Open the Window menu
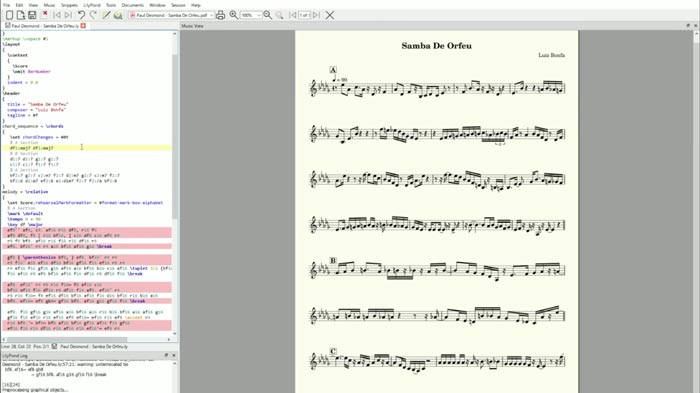700x393 pixels. pyautogui.click(x=157, y=5)
